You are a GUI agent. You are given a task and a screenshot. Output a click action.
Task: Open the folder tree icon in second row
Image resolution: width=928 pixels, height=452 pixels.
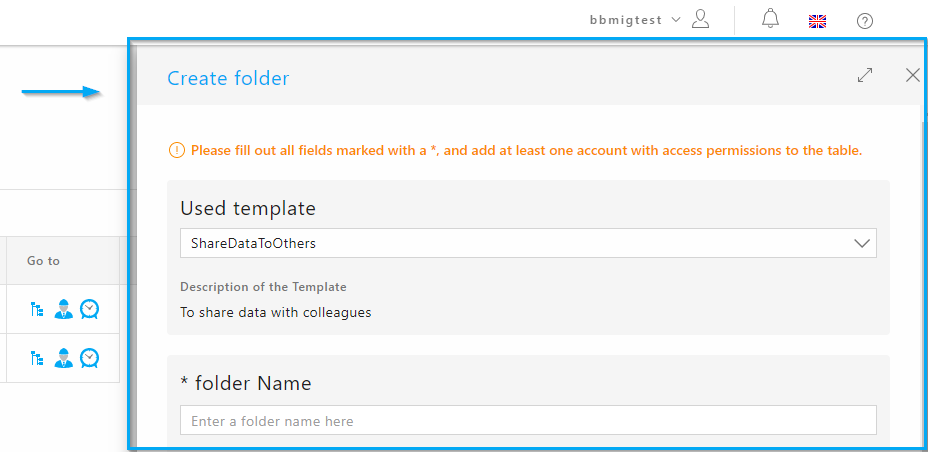38,358
